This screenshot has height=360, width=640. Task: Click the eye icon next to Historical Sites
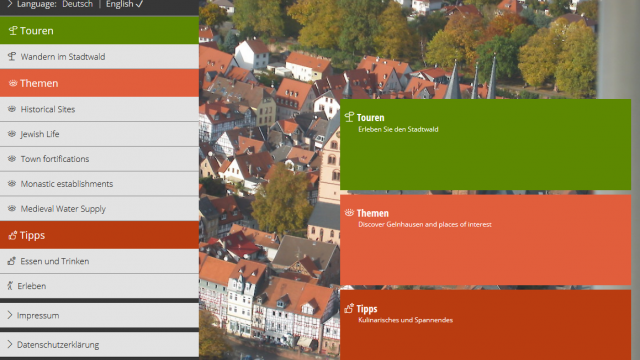12,109
